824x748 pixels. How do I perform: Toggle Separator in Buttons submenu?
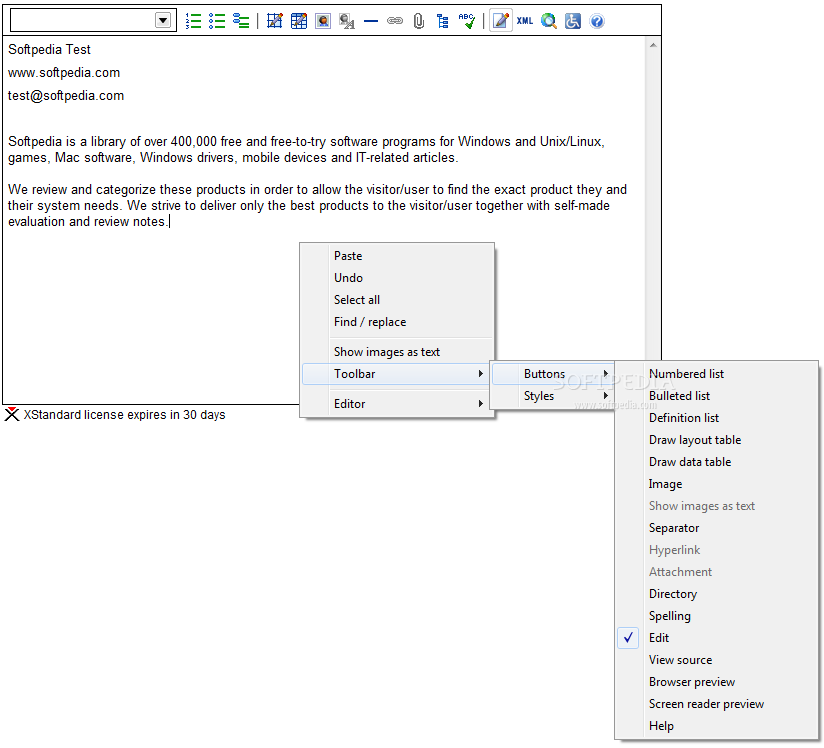[x=716, y=528]
